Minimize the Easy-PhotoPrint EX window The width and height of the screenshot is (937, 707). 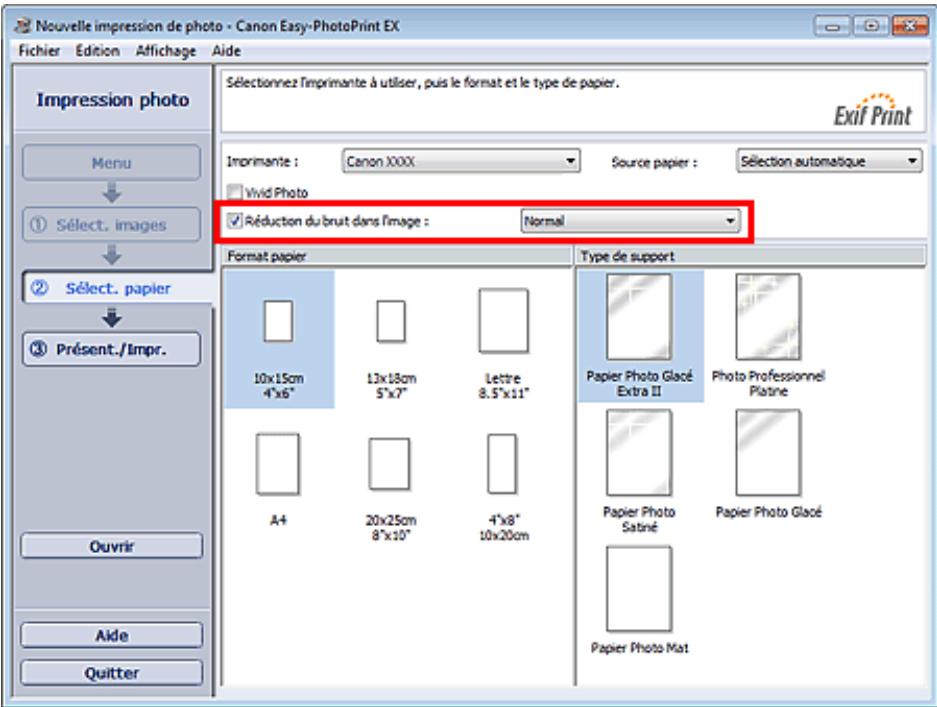[832, 26]
